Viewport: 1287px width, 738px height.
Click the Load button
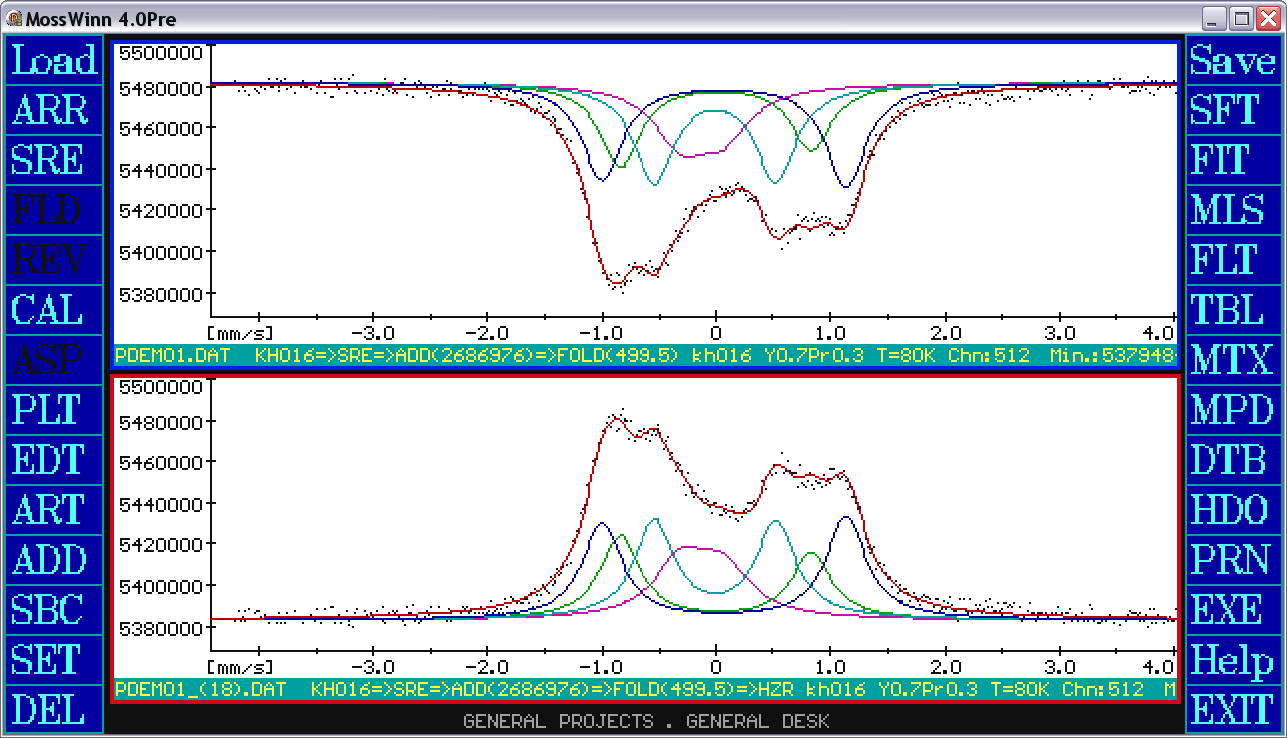54,60
